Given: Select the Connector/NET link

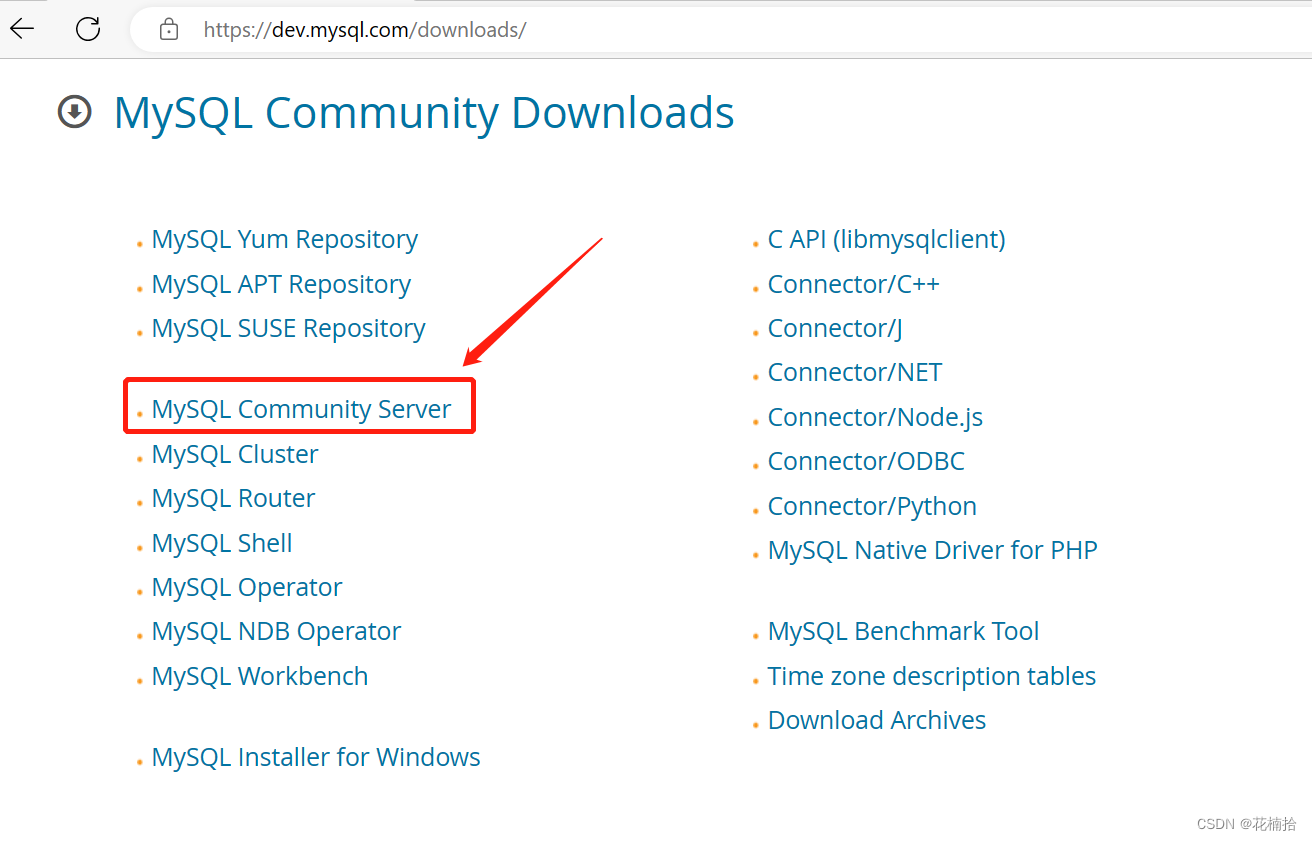Looking at the screenshot, I should tap(855, 372).
